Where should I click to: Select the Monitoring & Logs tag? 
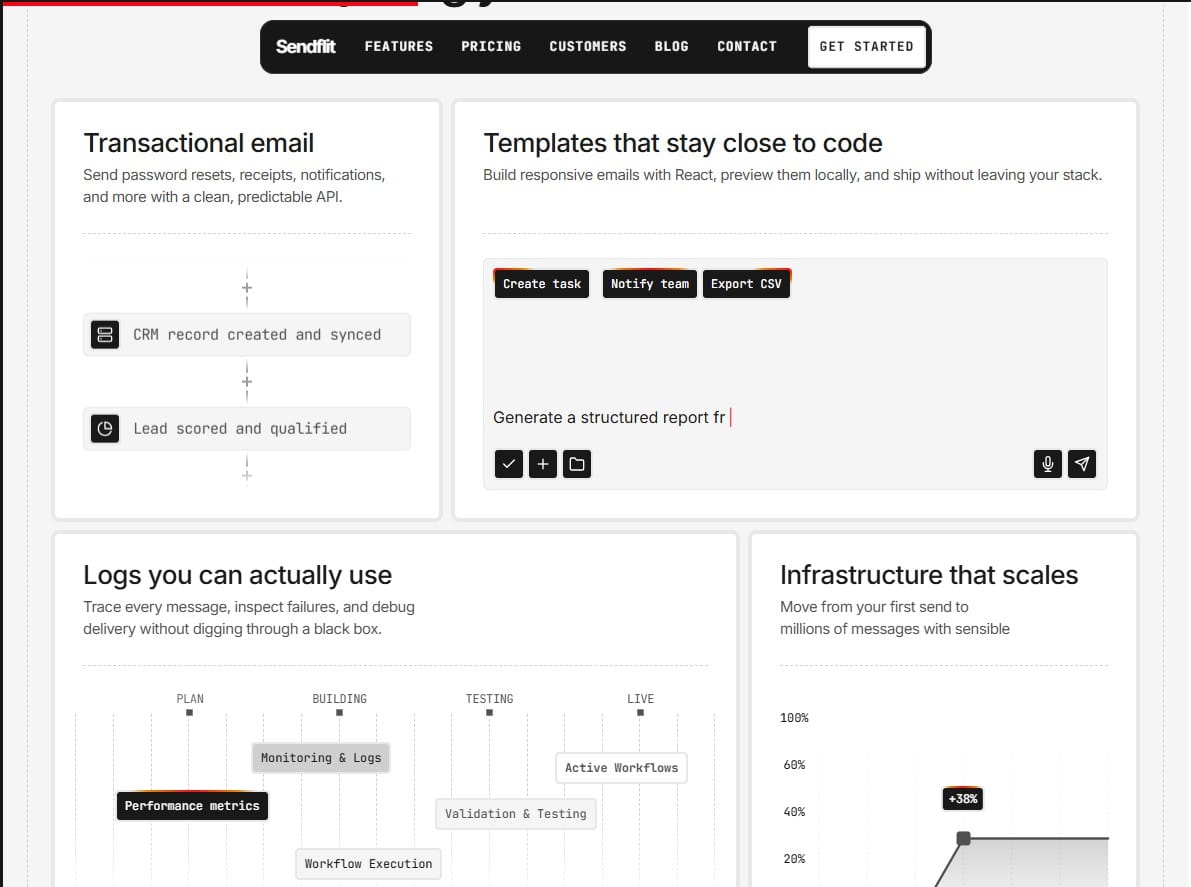pyautogui.click(x=321, y=758)
